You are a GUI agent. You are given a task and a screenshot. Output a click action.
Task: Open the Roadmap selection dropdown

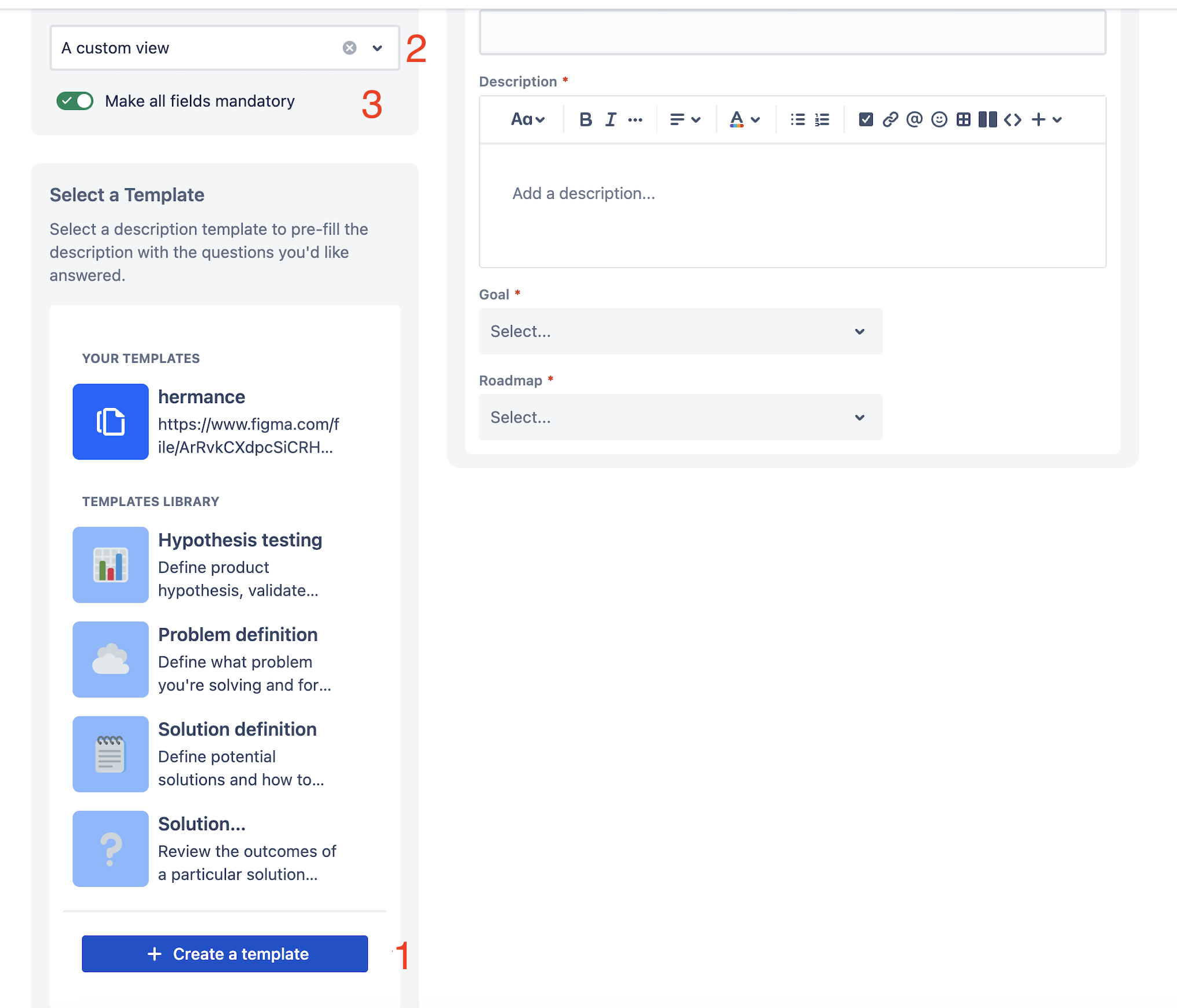coord(680,417)
